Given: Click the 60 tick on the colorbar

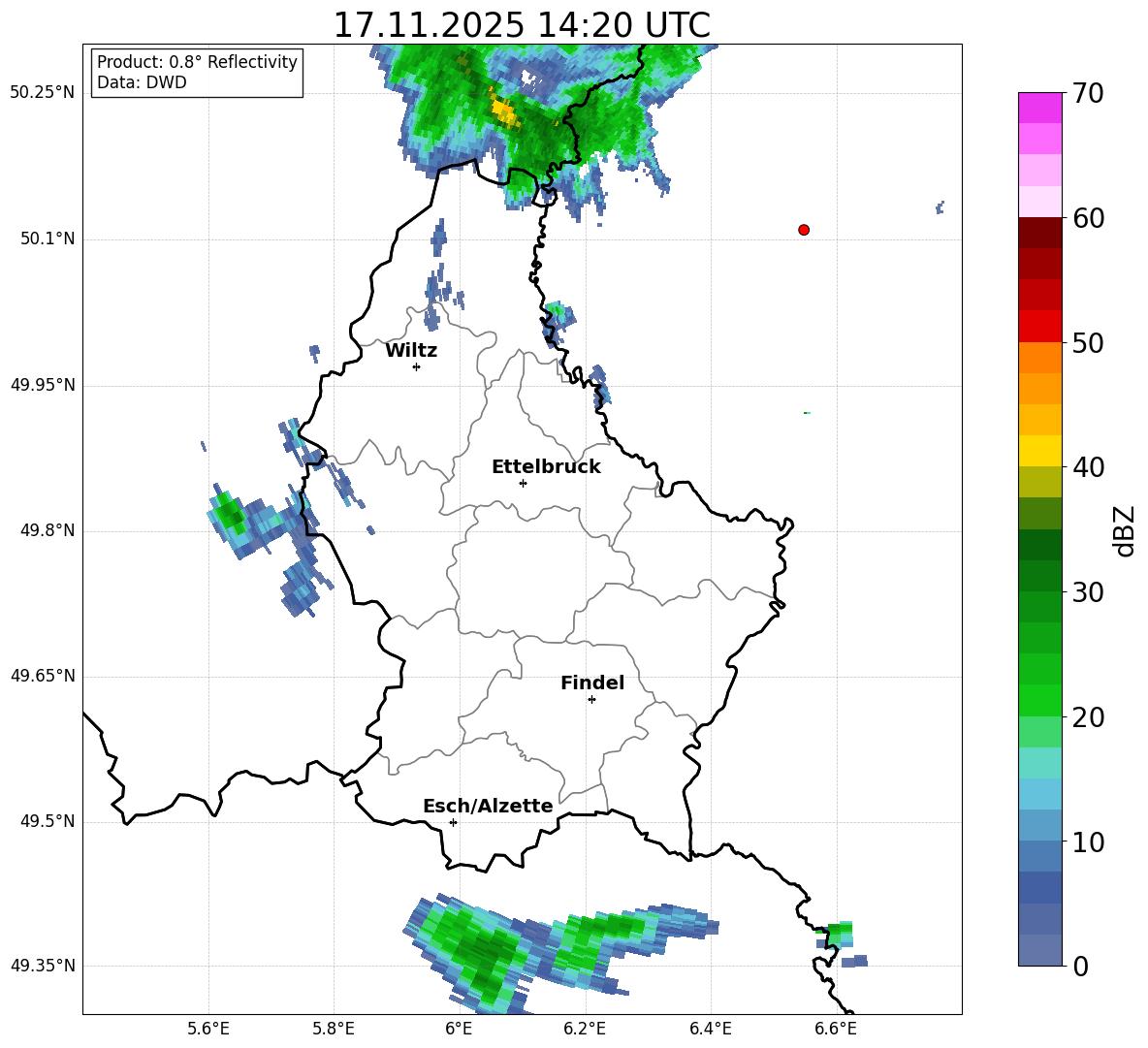Looking at the screenshot, I should pos(1088,218).
